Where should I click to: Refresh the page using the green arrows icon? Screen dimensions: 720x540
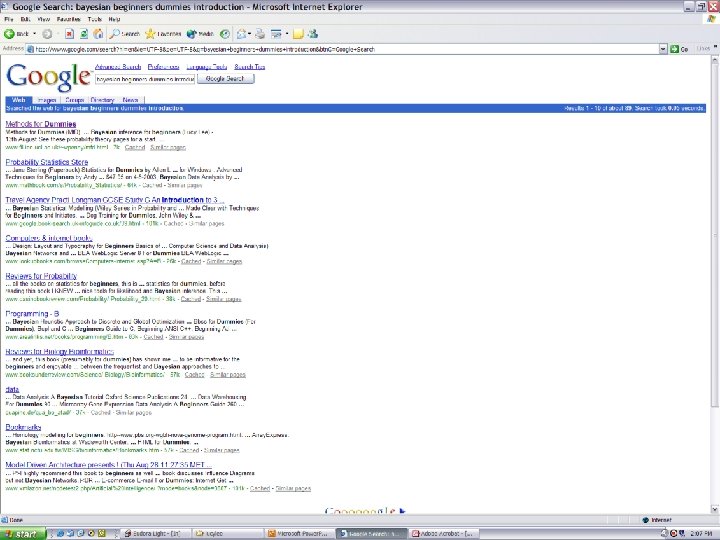coord(84,34)
